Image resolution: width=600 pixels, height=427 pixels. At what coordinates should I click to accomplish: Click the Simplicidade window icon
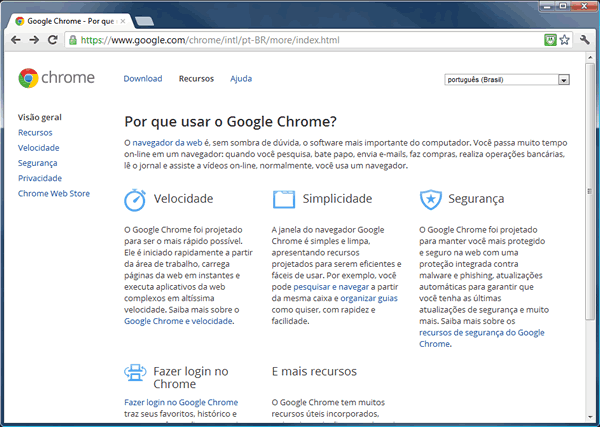(x=284, y=199)
